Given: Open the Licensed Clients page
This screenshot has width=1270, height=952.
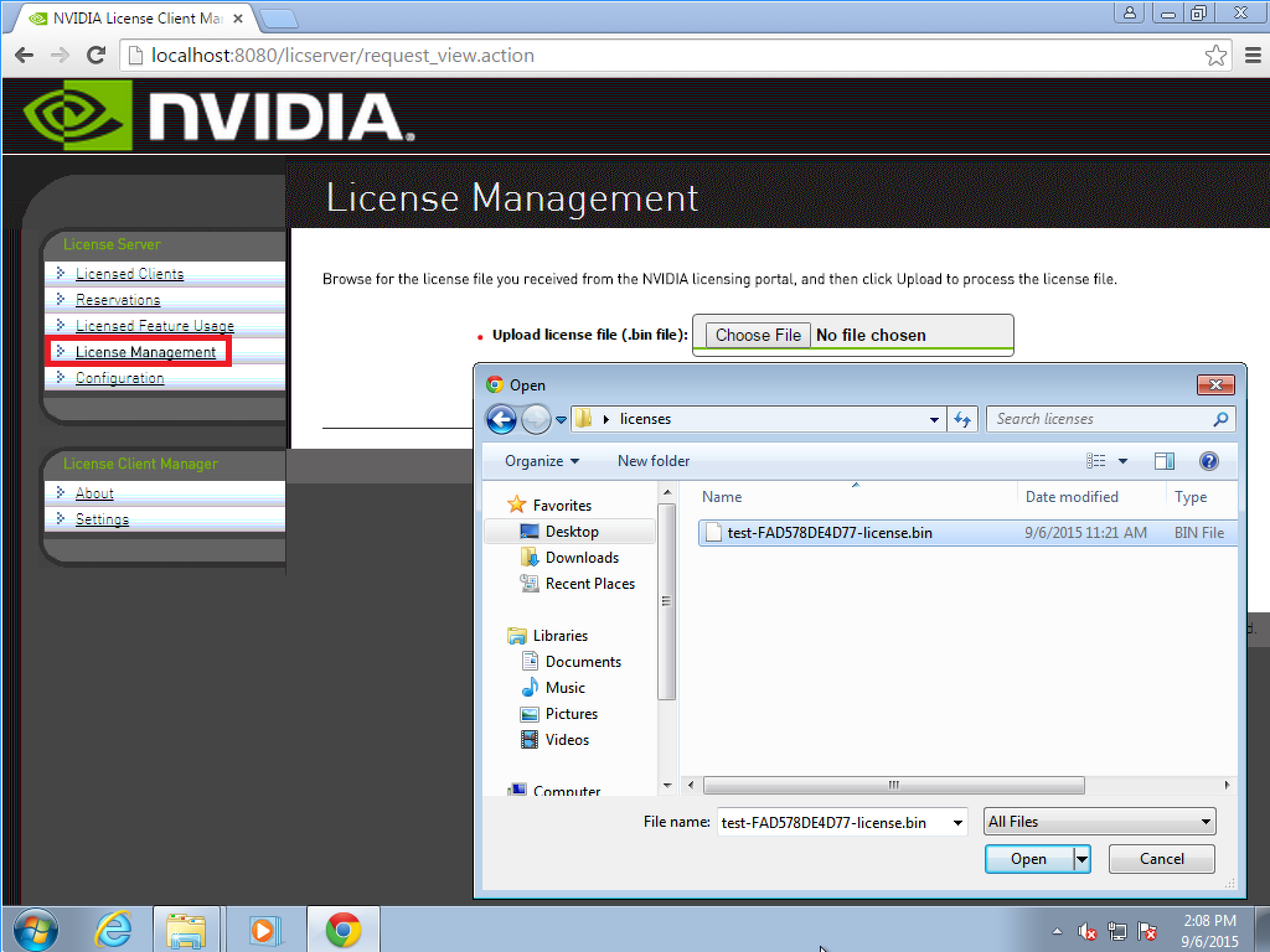Looking at the screenshot, I should 129,273.
